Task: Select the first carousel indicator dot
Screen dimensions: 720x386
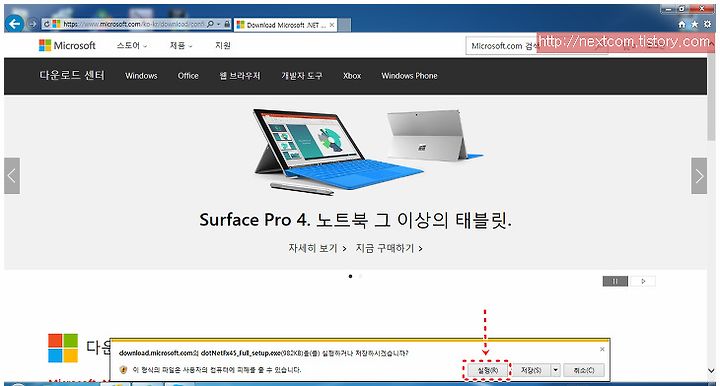Action: 350,276
